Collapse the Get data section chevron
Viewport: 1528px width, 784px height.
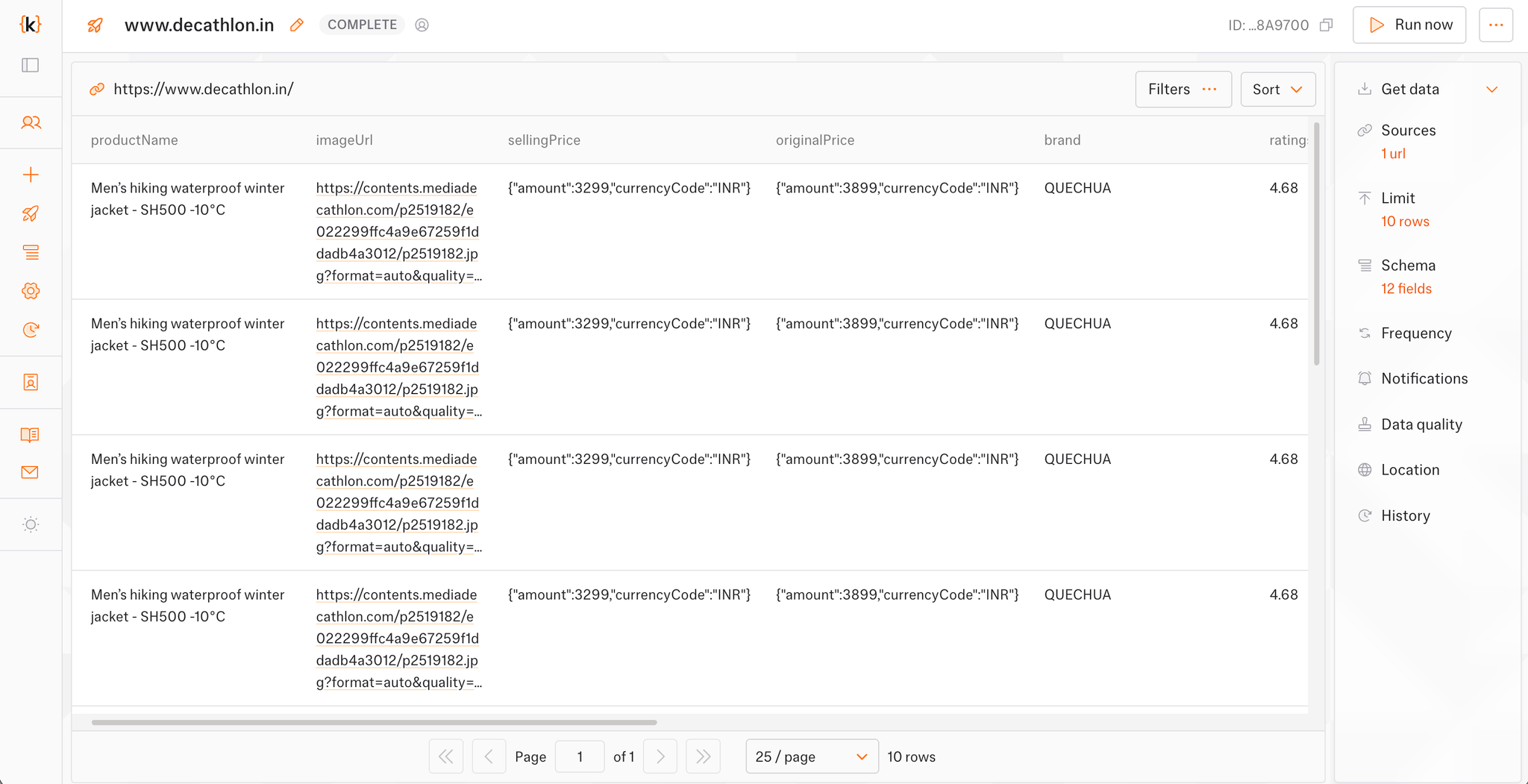click(1492, 89)
